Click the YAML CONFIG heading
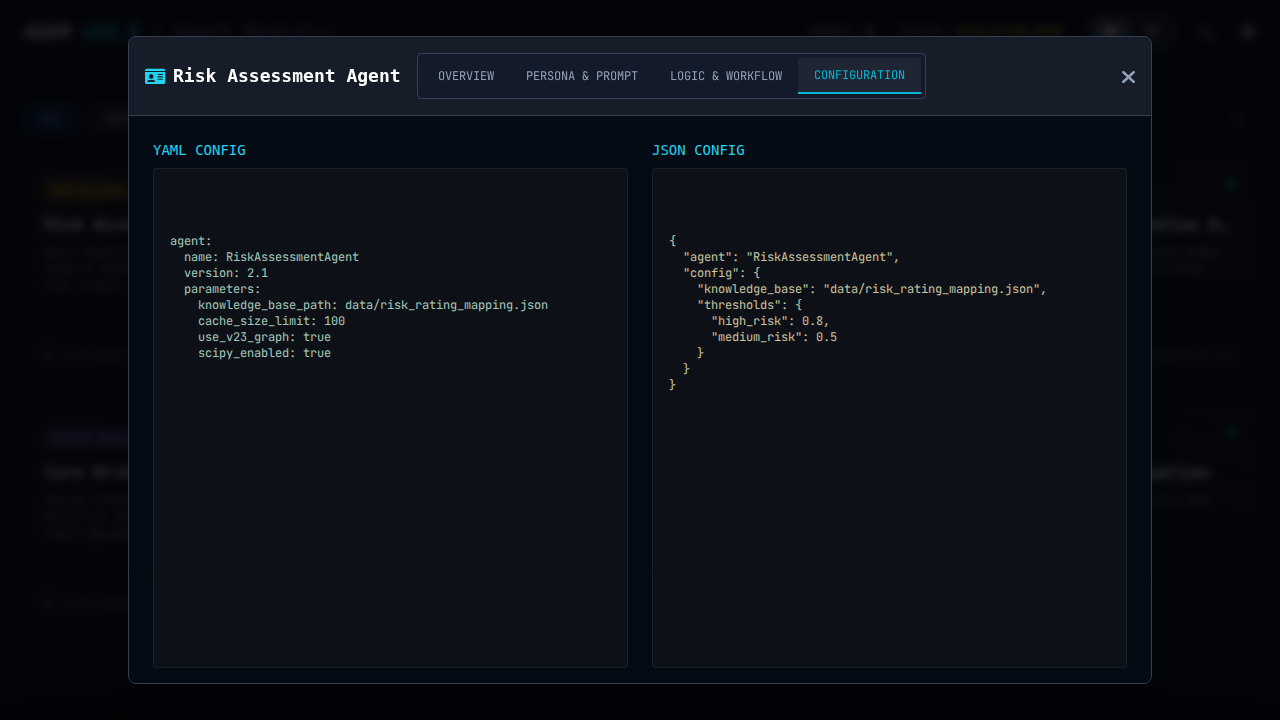 coord(199,150)
